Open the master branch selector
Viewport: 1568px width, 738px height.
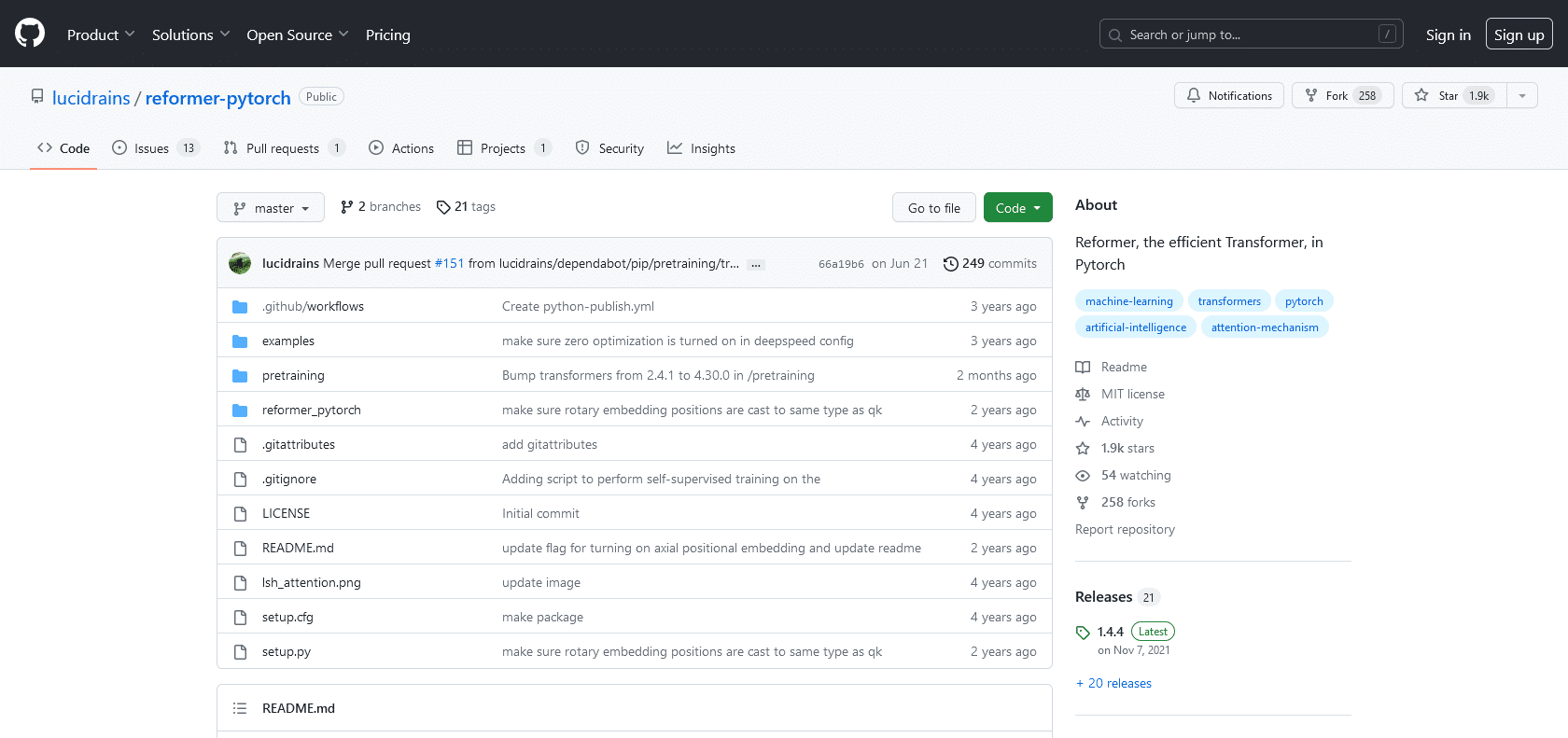tap(271, 207)
